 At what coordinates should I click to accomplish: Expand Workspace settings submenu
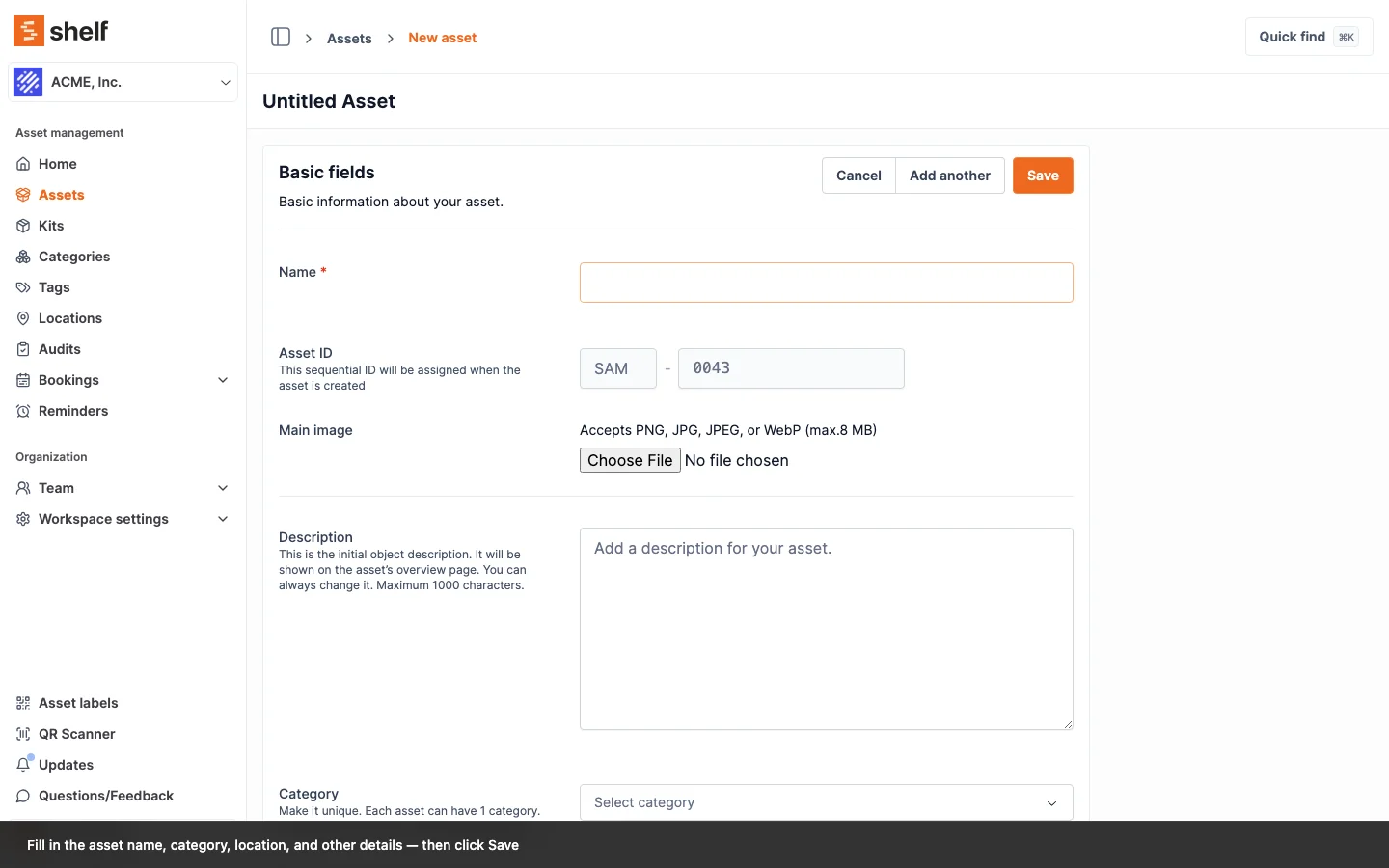click(223, 519)
